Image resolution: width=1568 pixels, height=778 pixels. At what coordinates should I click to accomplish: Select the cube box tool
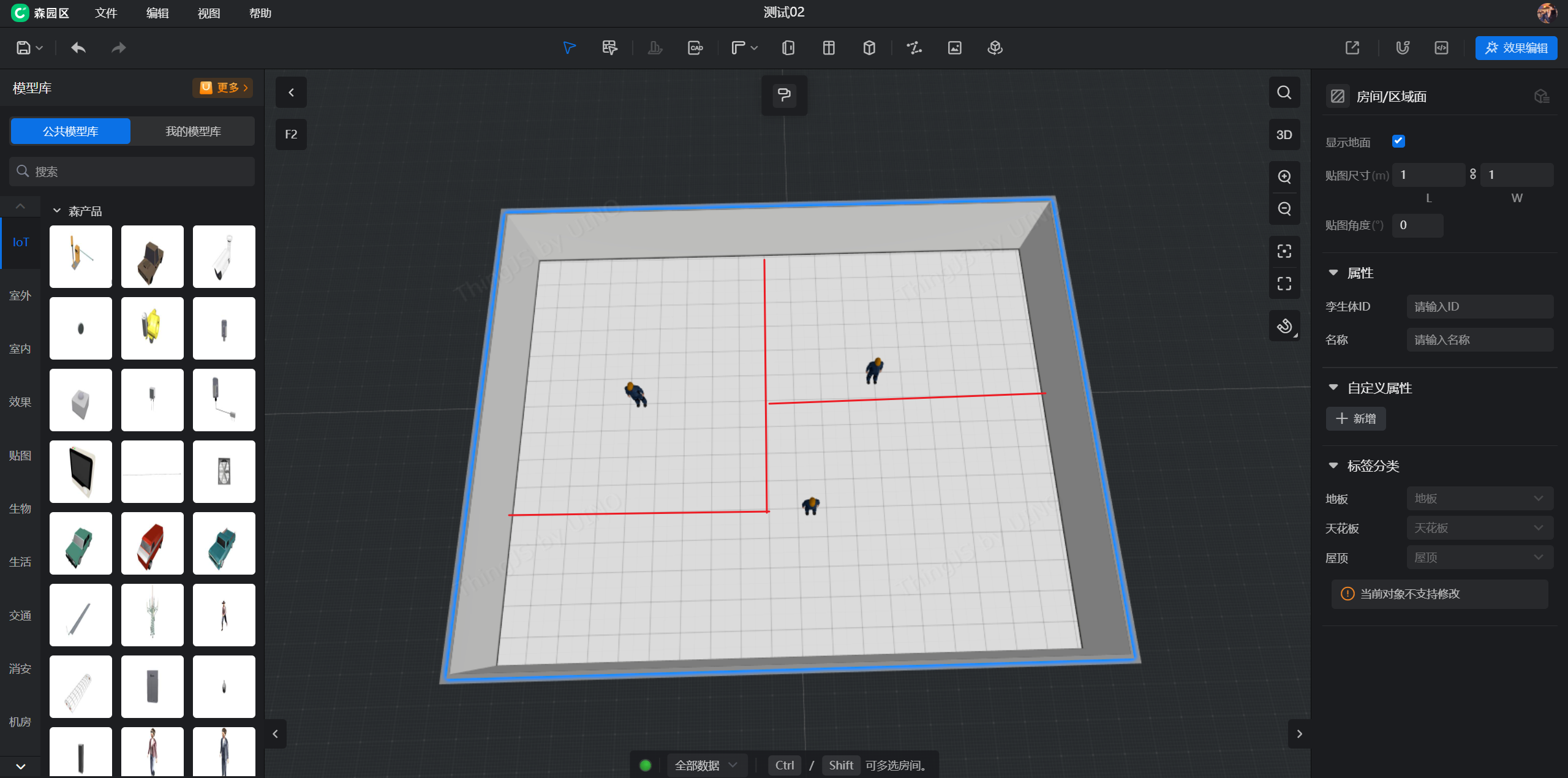coord(869,48)
